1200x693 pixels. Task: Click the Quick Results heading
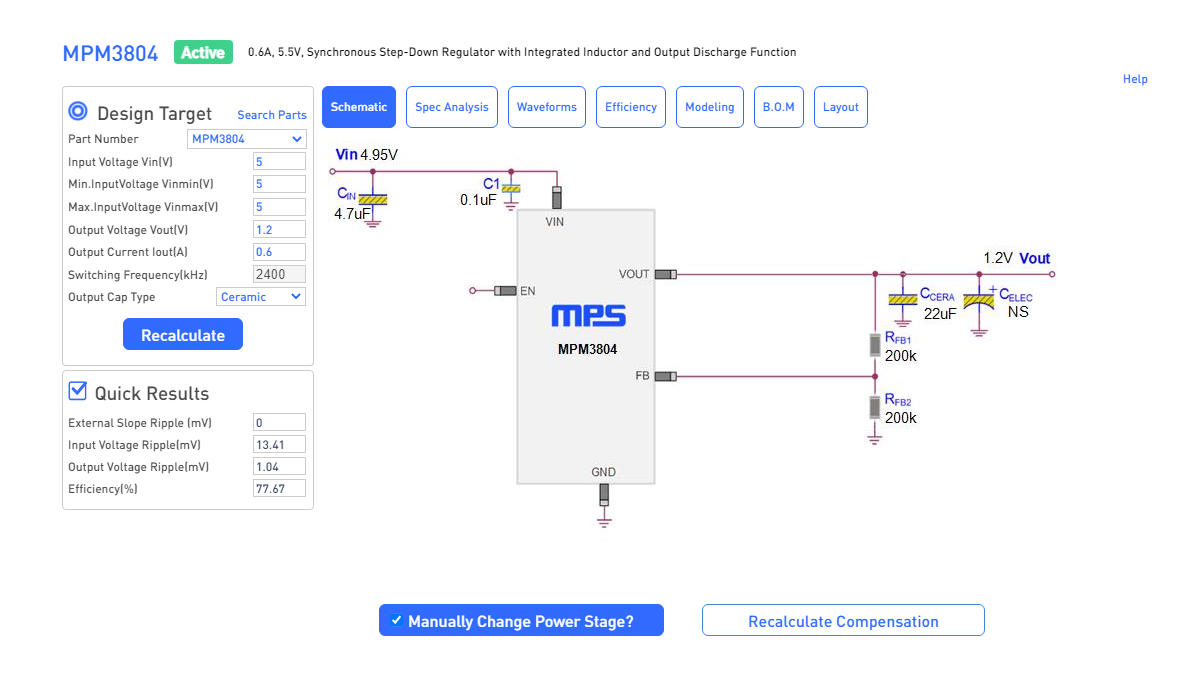click(x=152, y=393)
